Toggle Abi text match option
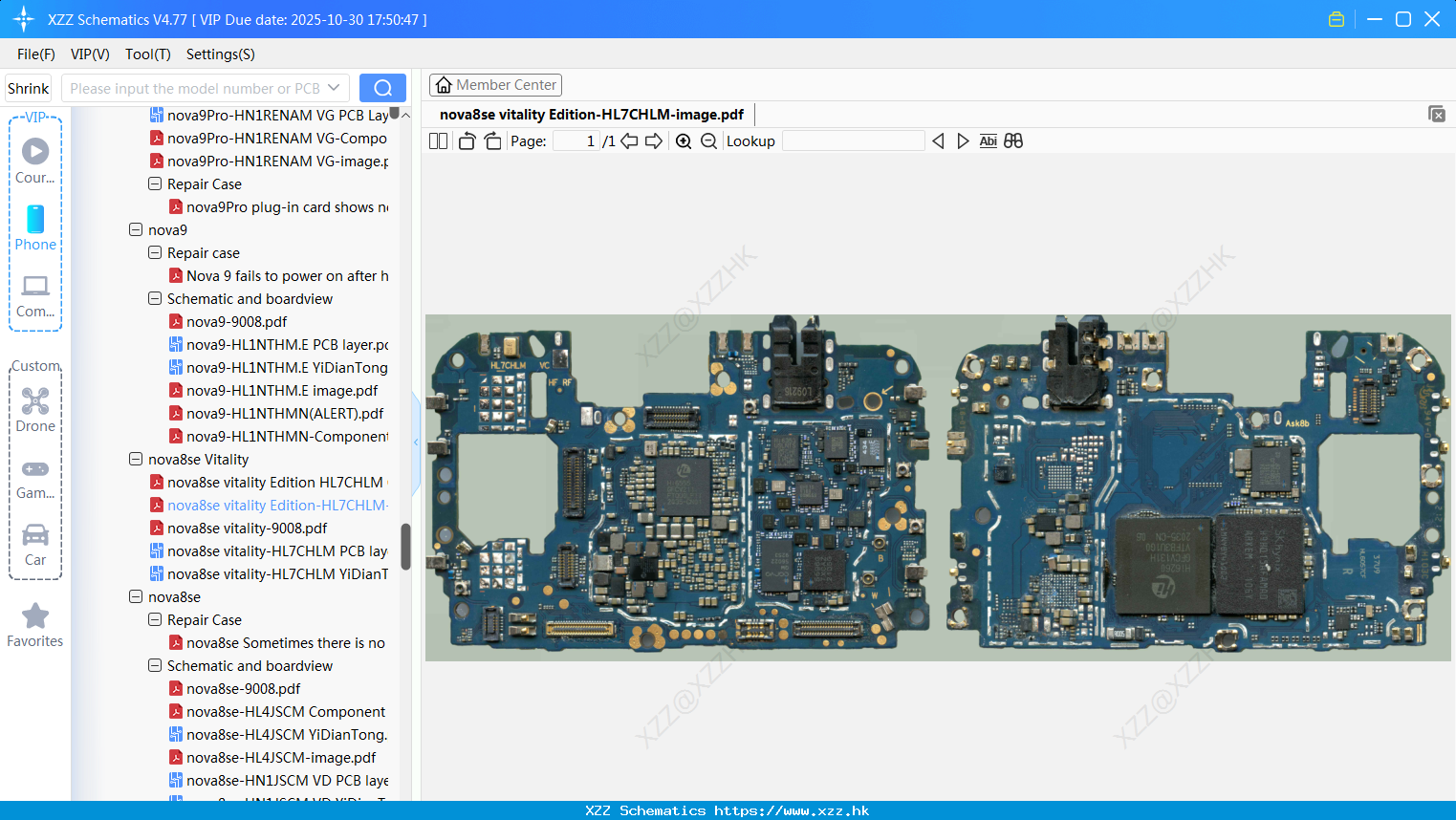Image resolution: width=1456 pixels, height=820 pixels. tap(989, 141)
